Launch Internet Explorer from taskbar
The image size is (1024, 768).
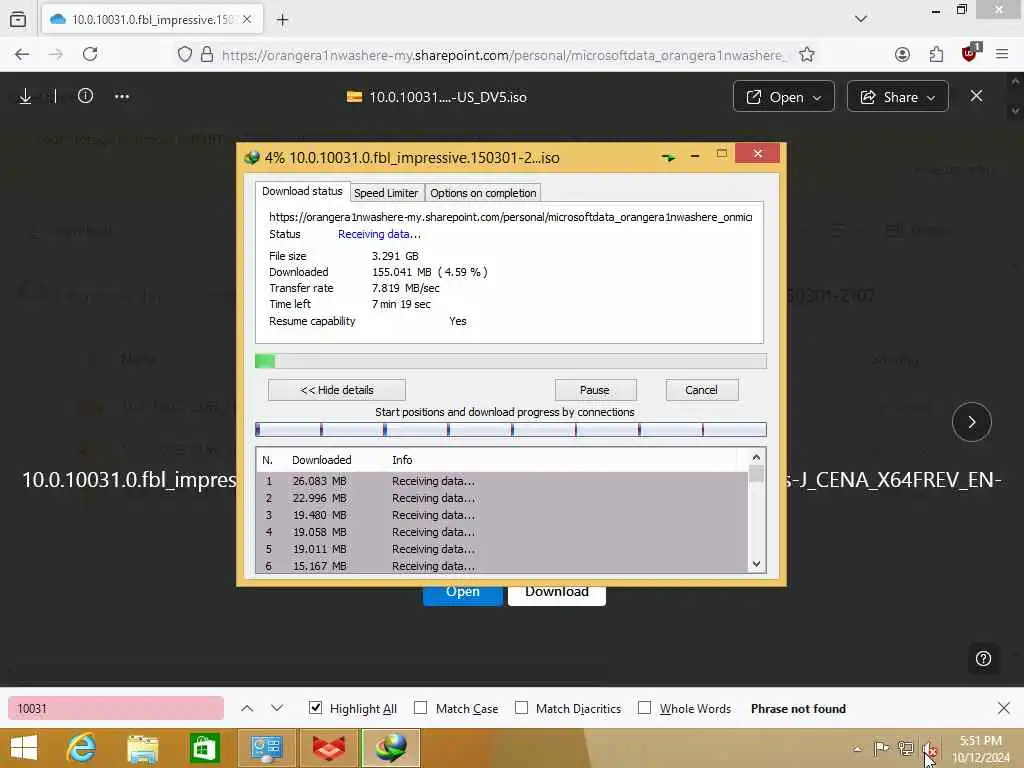(x=81, y=748)
